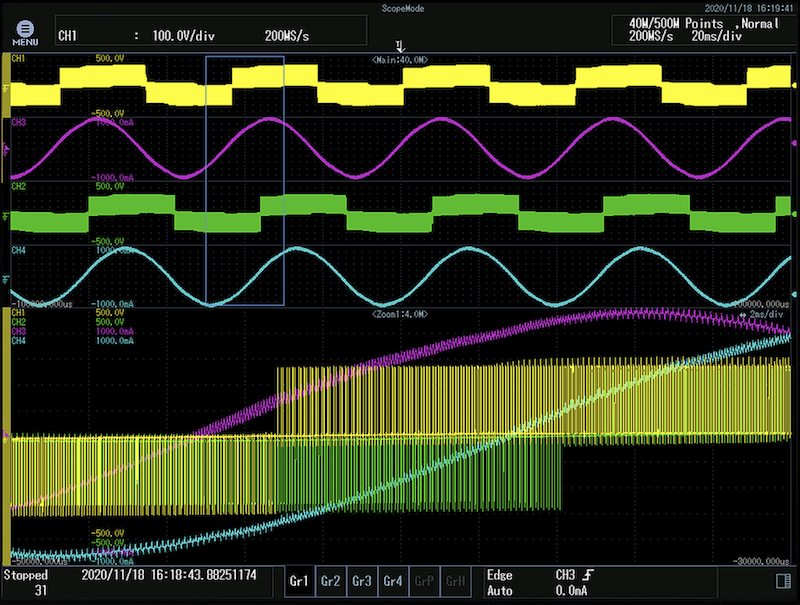Select the GrP group tab

[x=424, y=581]
